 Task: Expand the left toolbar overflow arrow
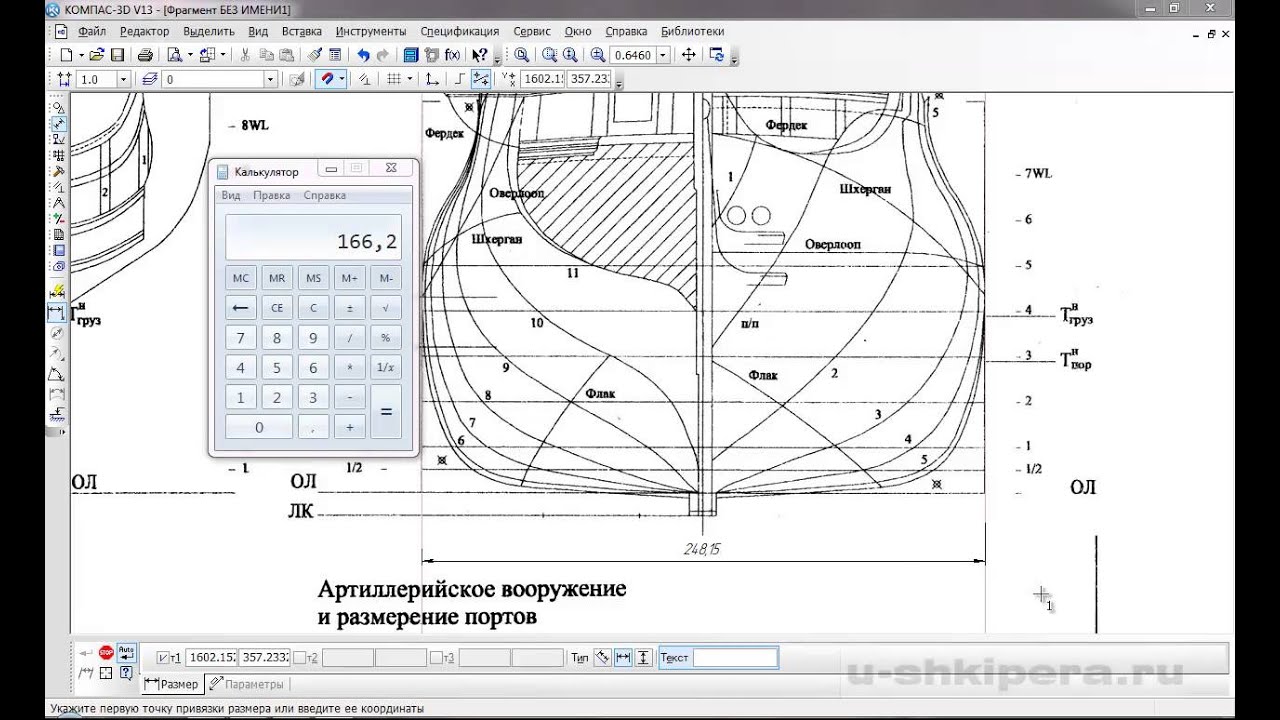tap(62, 432)
